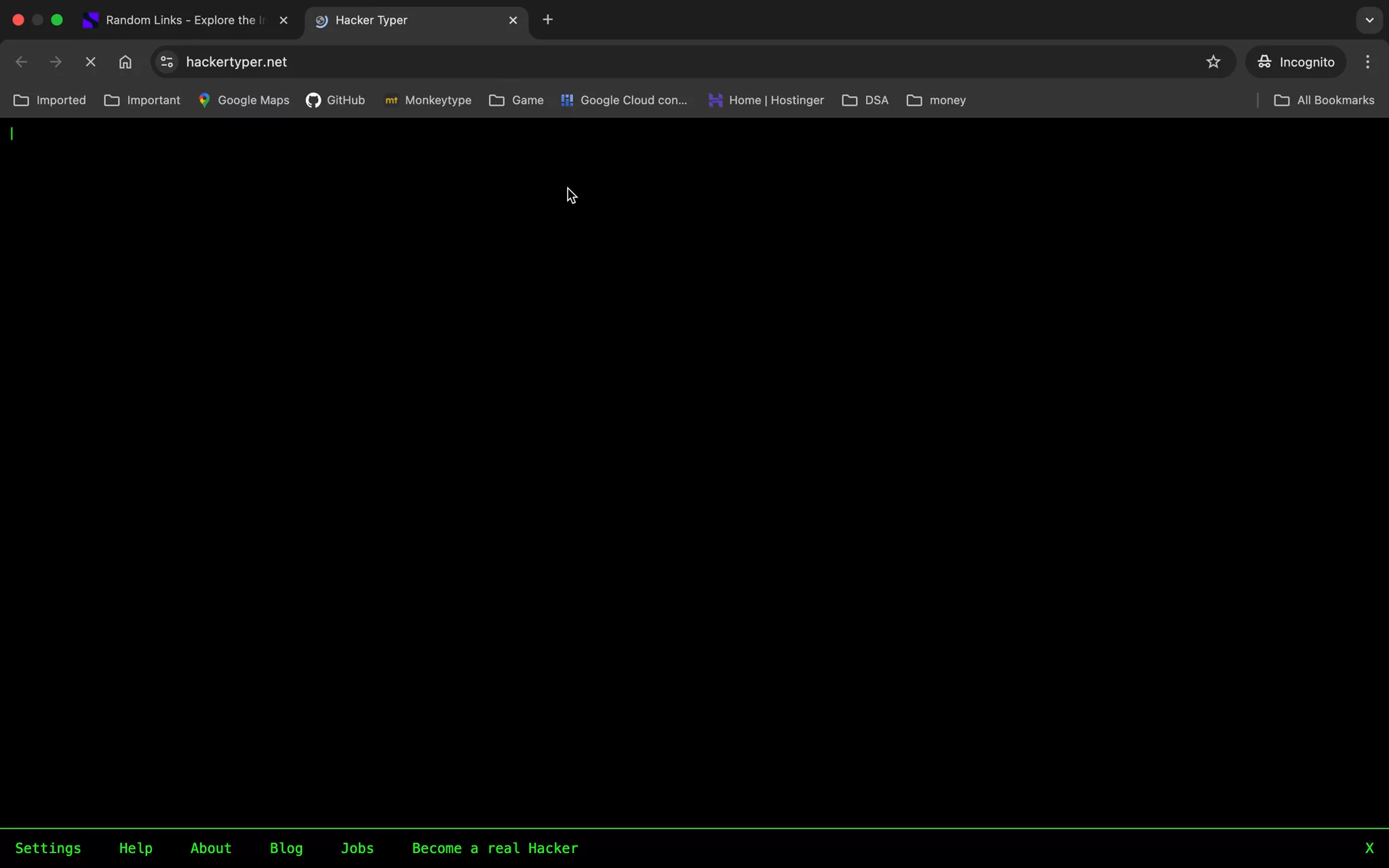Hide the footer bar with the X
Screen dimensions: 1389x868
tap(1369, 848)
